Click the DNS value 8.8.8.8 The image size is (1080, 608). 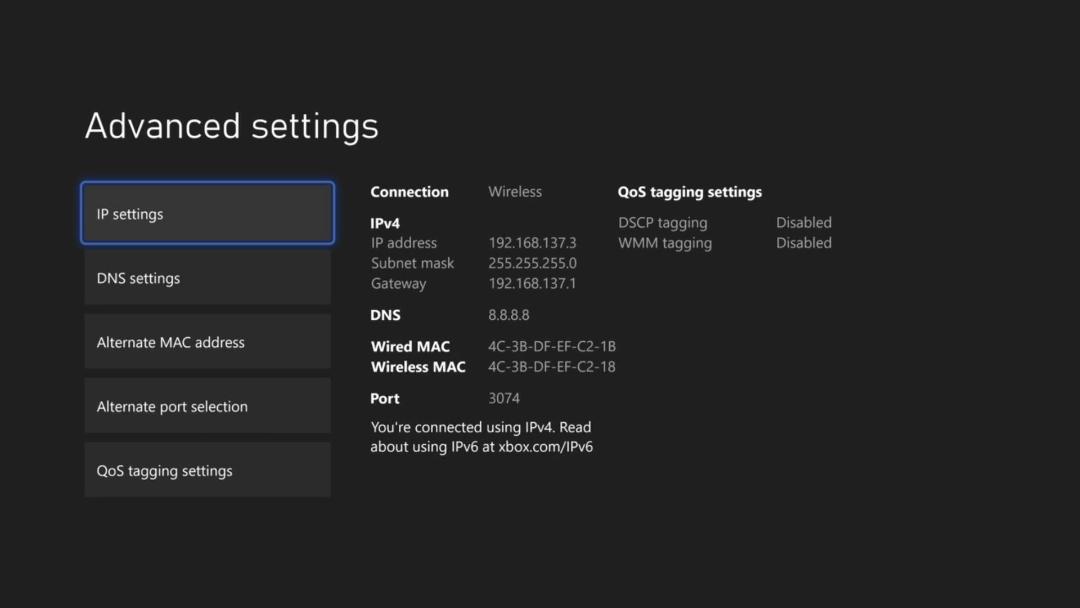[509, 315]
